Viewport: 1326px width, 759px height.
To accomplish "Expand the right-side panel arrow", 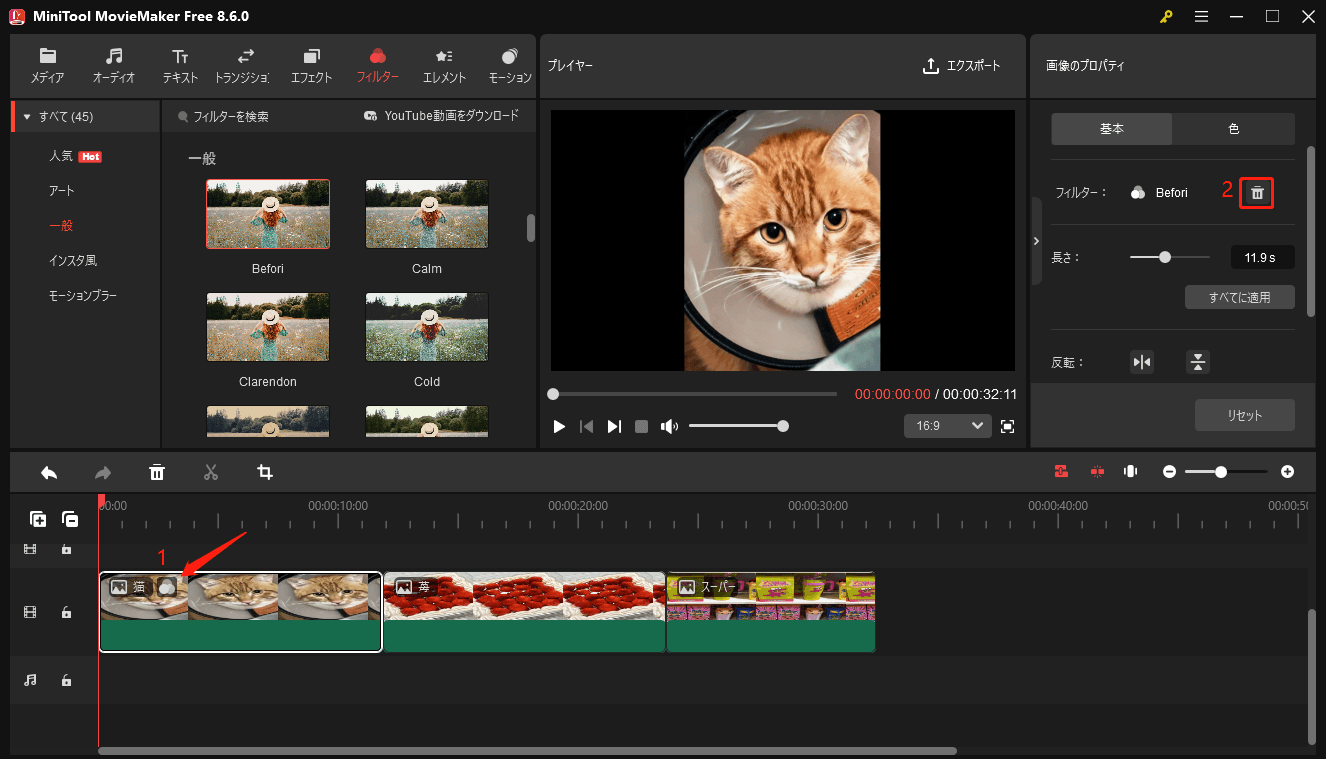I will point(1037,240).
